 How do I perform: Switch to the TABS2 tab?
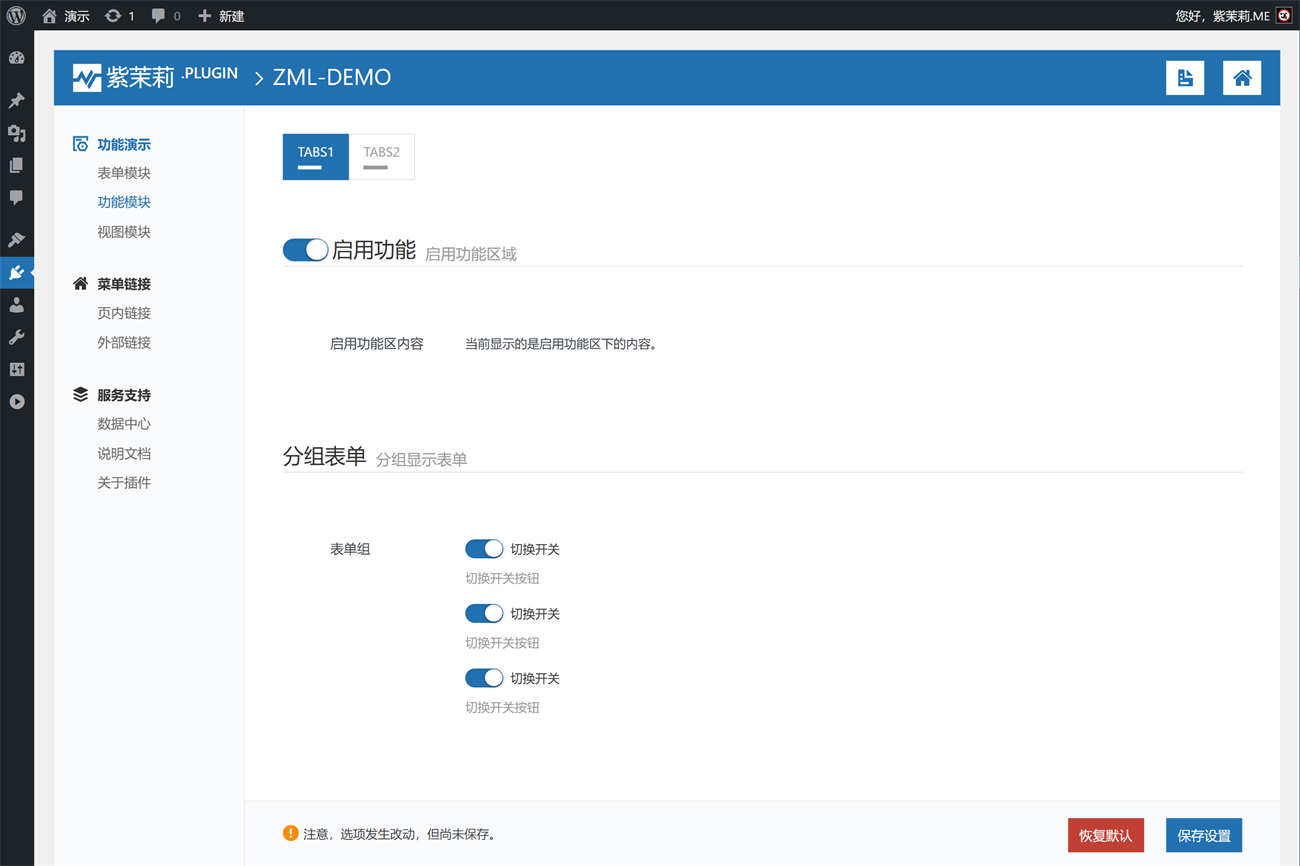(x=382, y=157)
